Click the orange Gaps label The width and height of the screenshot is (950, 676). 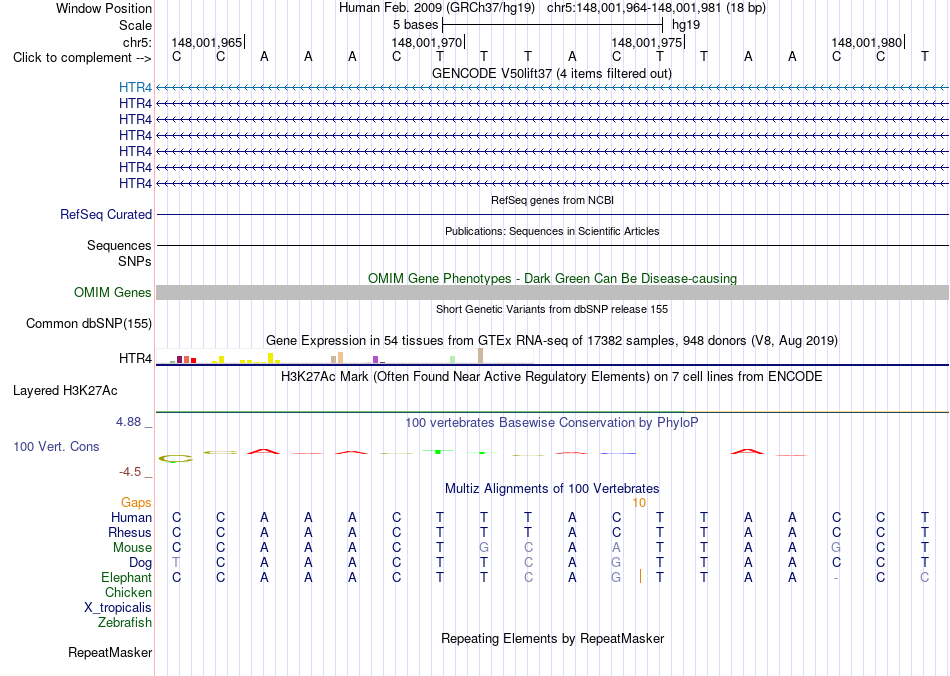click(x=136, y=502)
